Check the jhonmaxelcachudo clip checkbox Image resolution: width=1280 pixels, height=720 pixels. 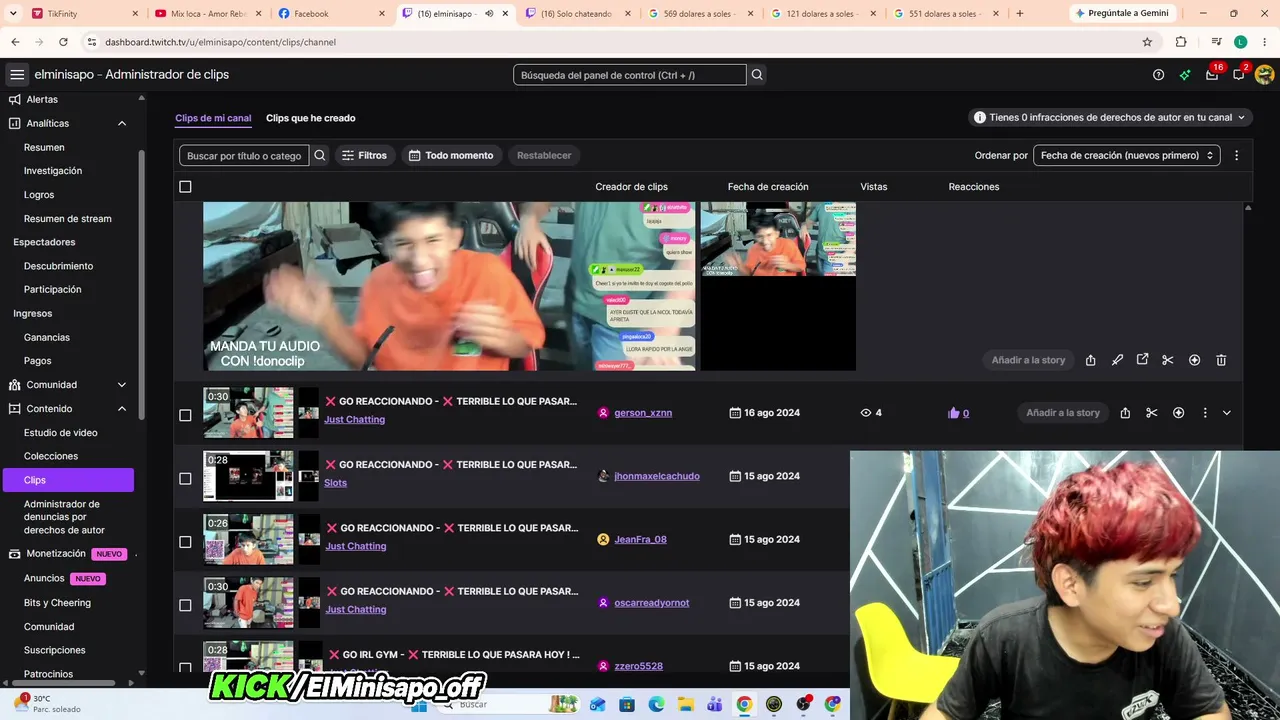tap(185, 478)
